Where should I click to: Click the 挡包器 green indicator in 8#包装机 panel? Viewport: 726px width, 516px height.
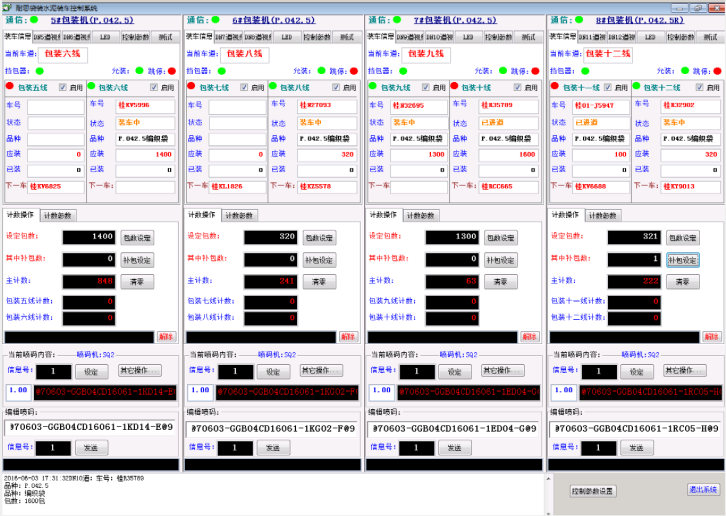click(x=584, y=71)
